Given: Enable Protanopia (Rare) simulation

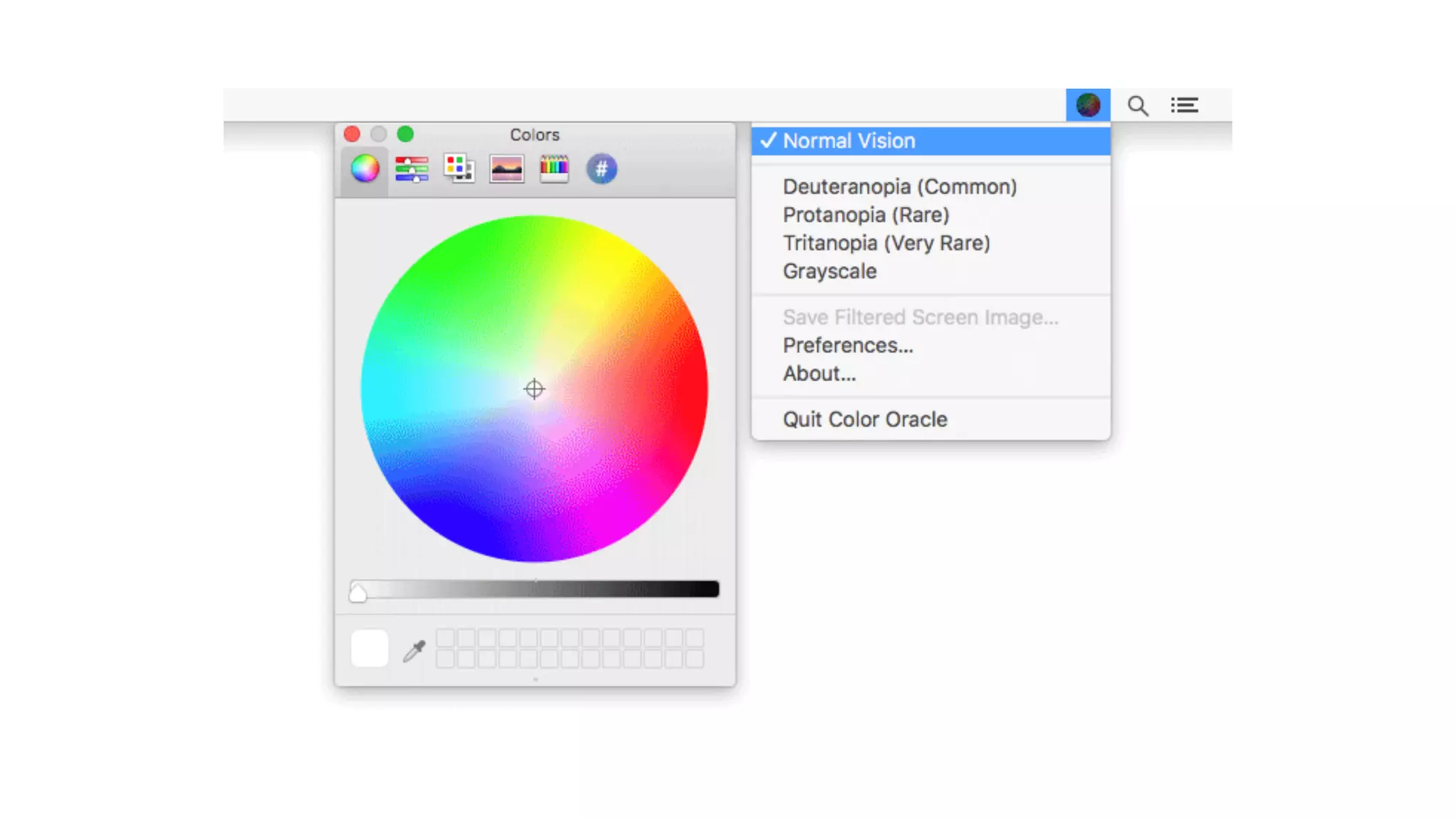Looking at the screenshot, I should [x=866, y=215].
